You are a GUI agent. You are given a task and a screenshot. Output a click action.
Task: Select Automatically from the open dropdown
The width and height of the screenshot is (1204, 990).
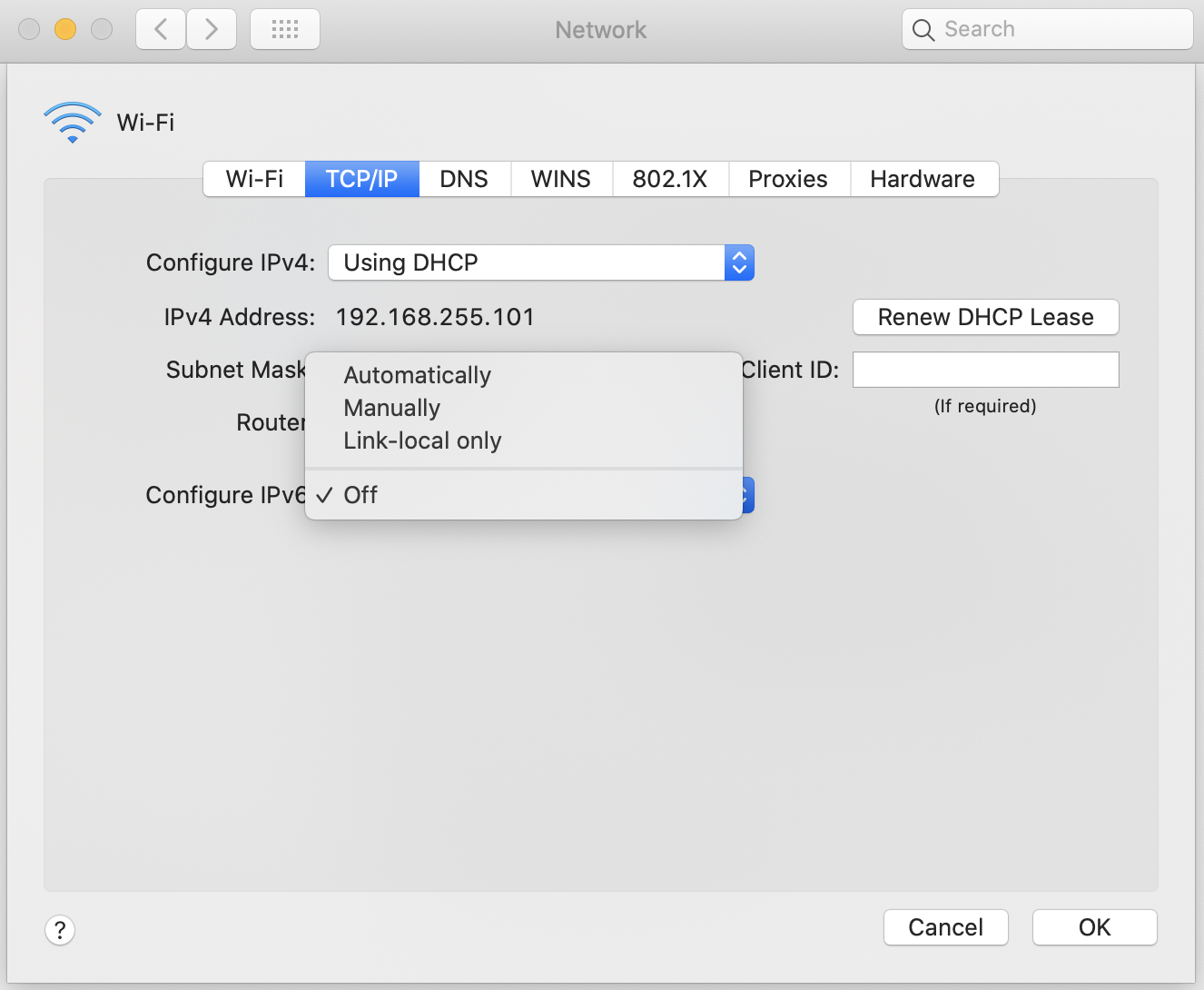[417, 374]
